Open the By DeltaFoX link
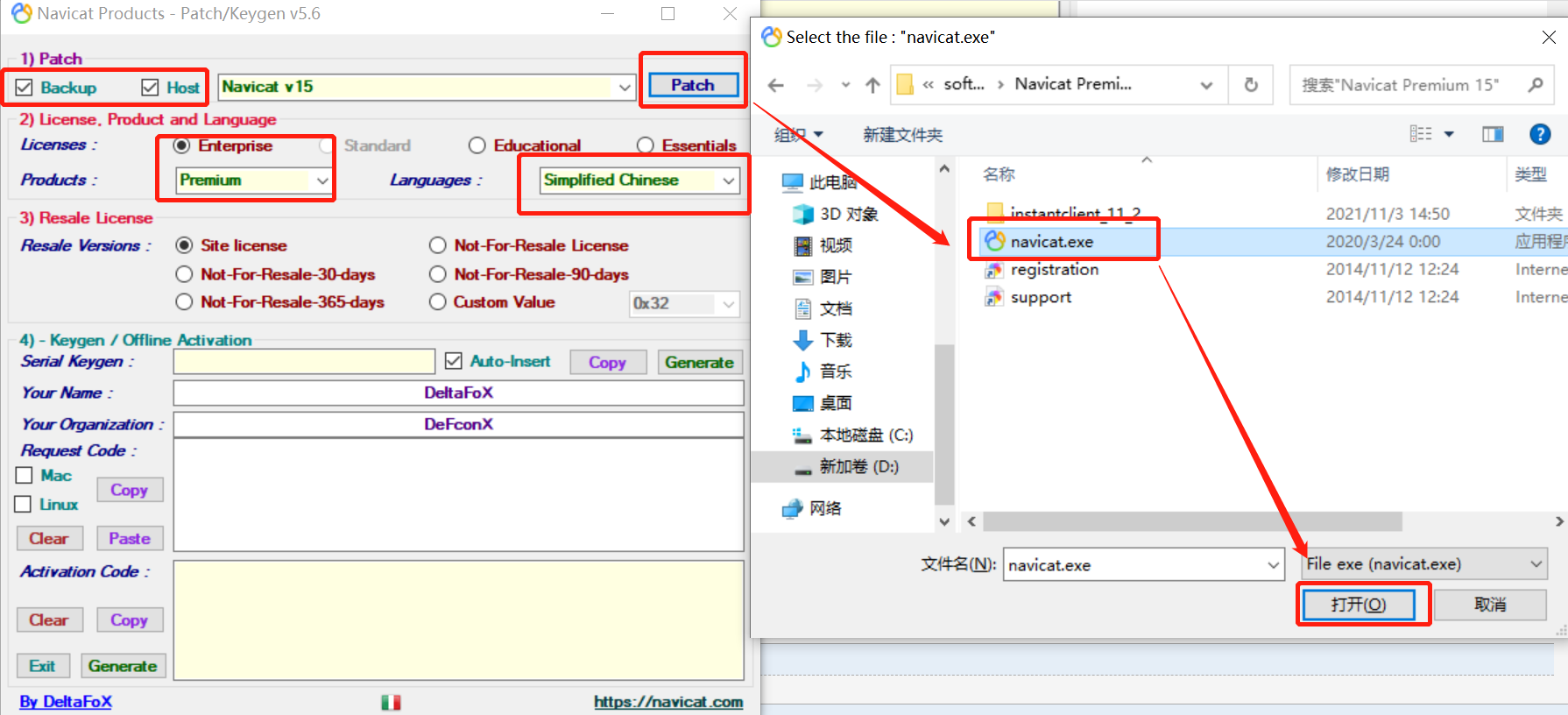Screen dimensions: 1568x715 (66, 702)
